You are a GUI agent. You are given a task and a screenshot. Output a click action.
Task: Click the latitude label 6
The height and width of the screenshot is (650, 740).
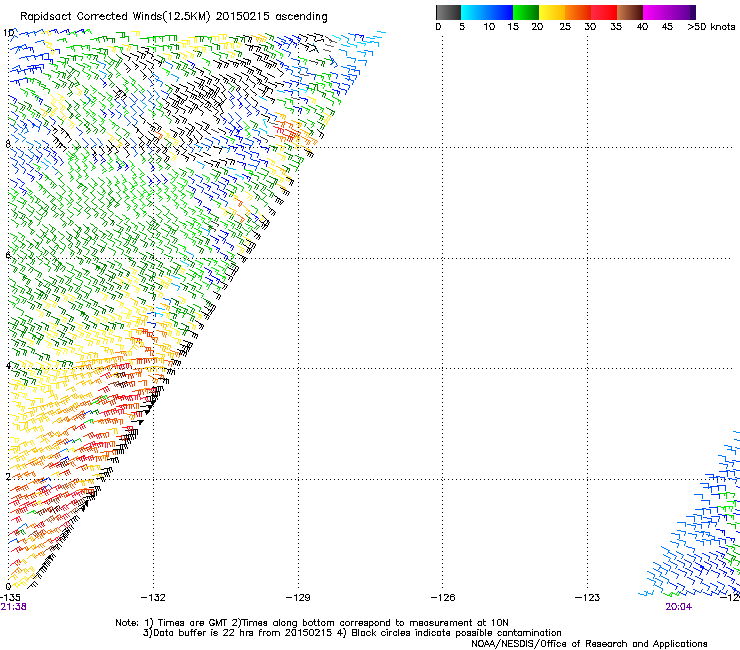[x=8, y=255]
